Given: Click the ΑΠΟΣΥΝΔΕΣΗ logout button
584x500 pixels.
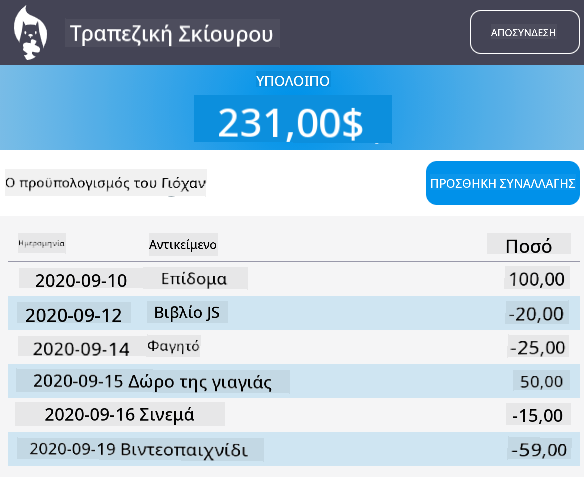Looking at the screenshot, I should tap(524, 32).
